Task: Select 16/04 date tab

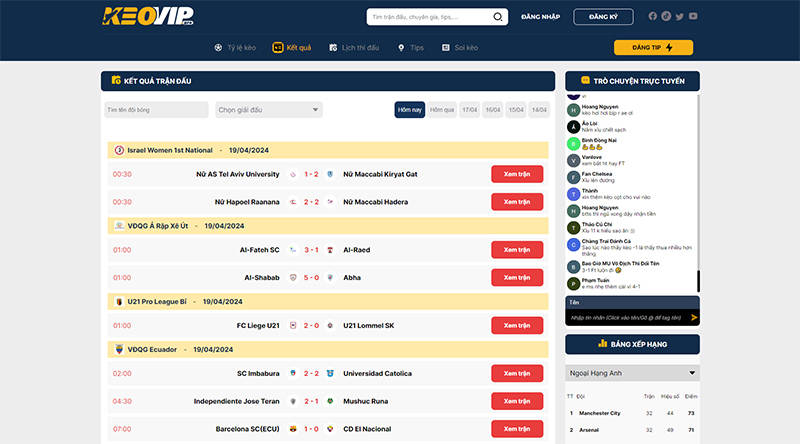Action: click(493, 110)
